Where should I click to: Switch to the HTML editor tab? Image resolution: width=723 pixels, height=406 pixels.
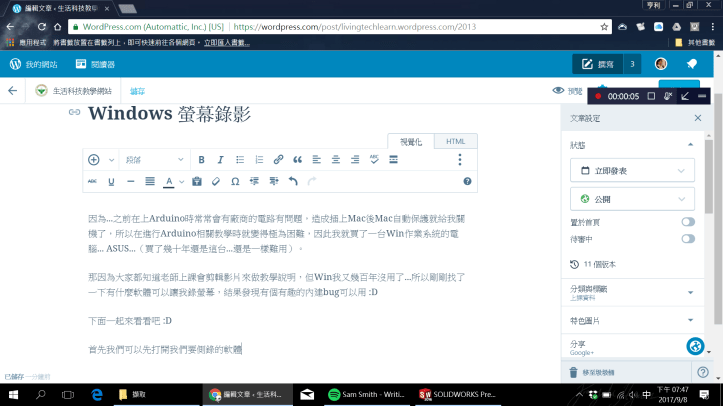pyautogui.click(x=455, y=142)
